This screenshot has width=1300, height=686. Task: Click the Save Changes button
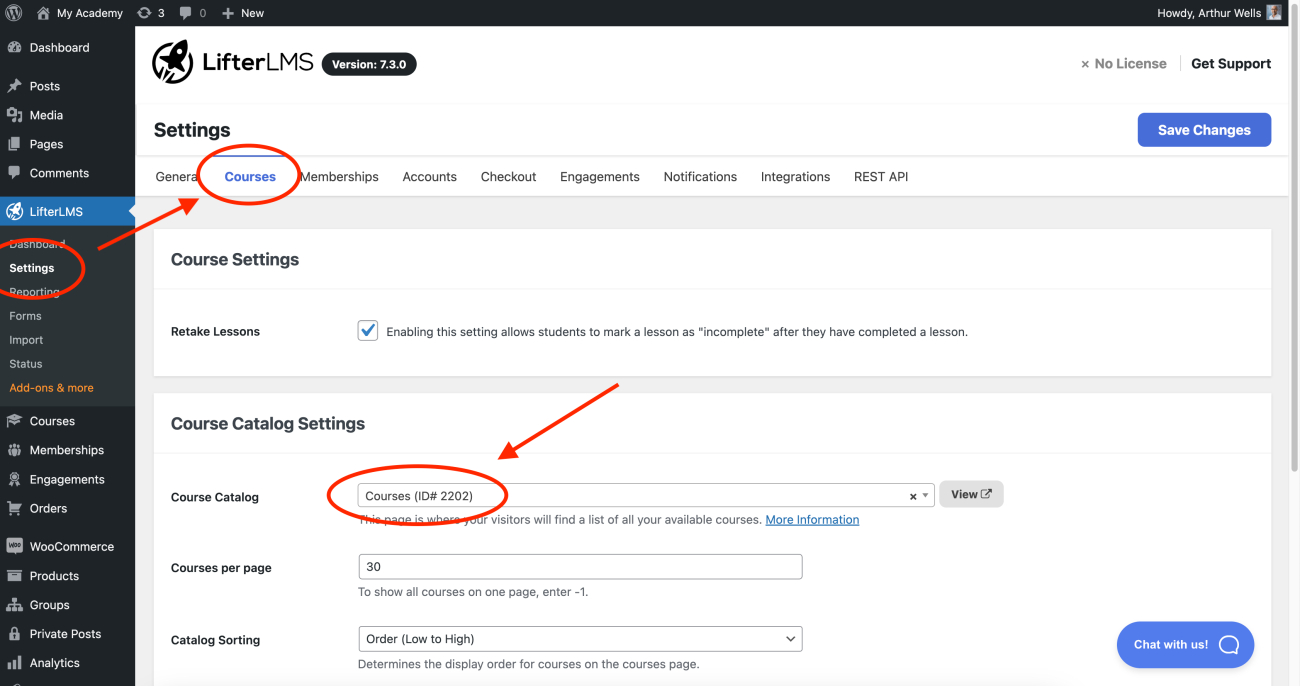coord(1204,130)
